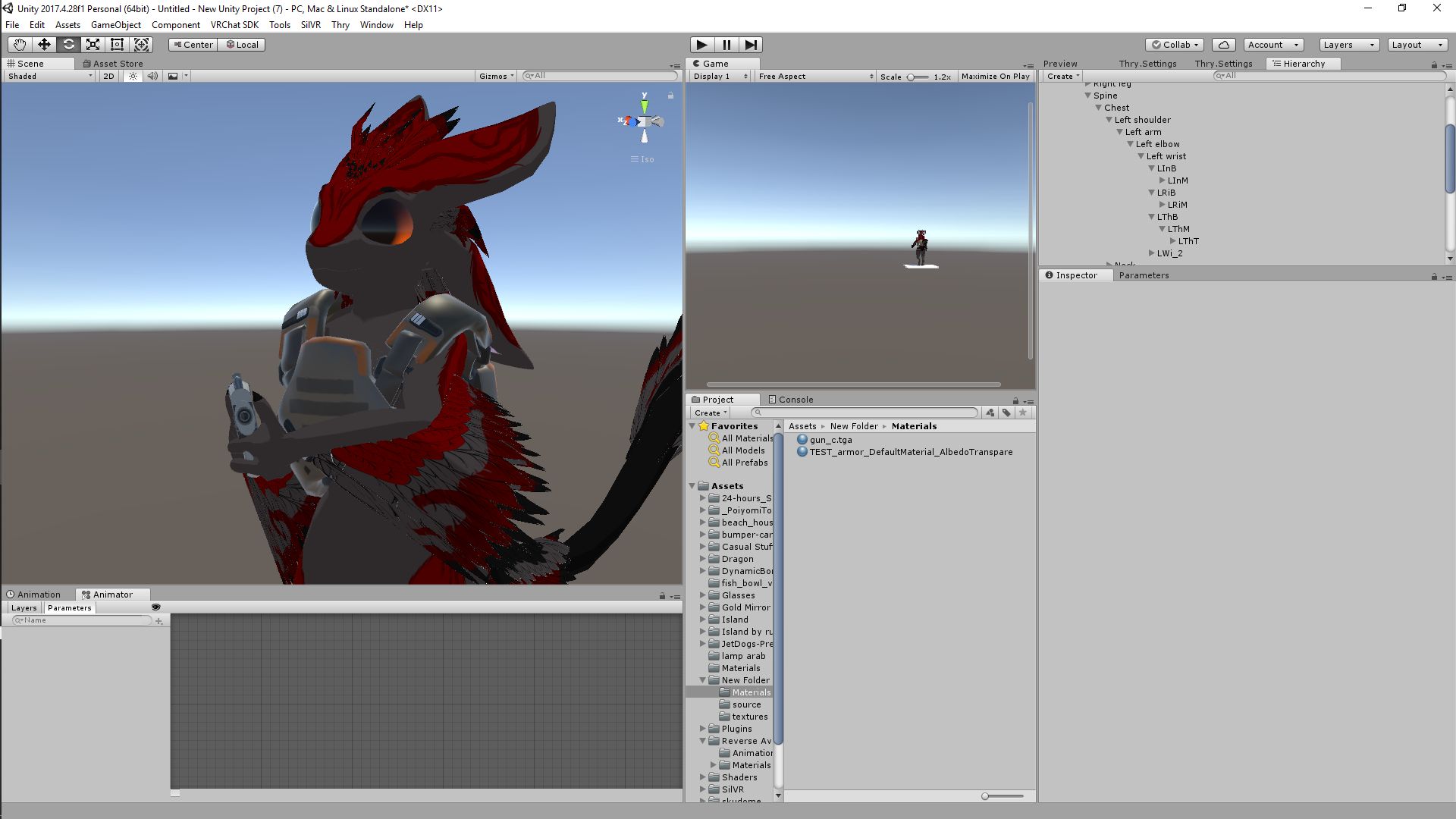Open the Project Create button
Screen dimensions: 1456x819
(711, 413)
